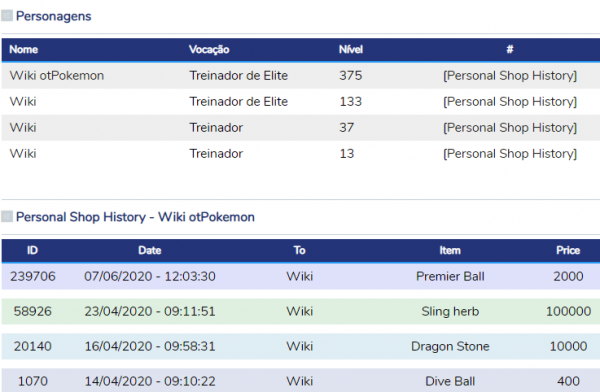Image resolution: width=600 pixels, height=392 pixels.
Task: Click the Wiki otPokemon character name
Action: (57, 76)
